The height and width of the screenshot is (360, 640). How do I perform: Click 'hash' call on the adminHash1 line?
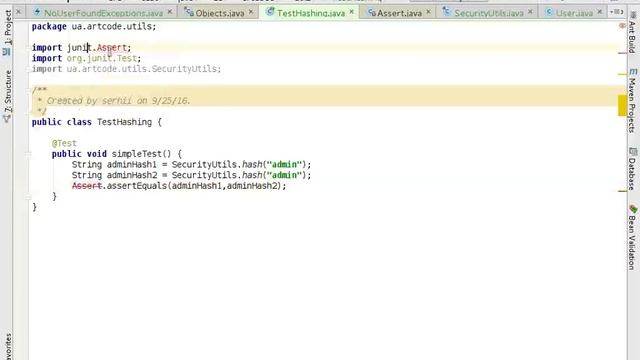tap(251, 164)
